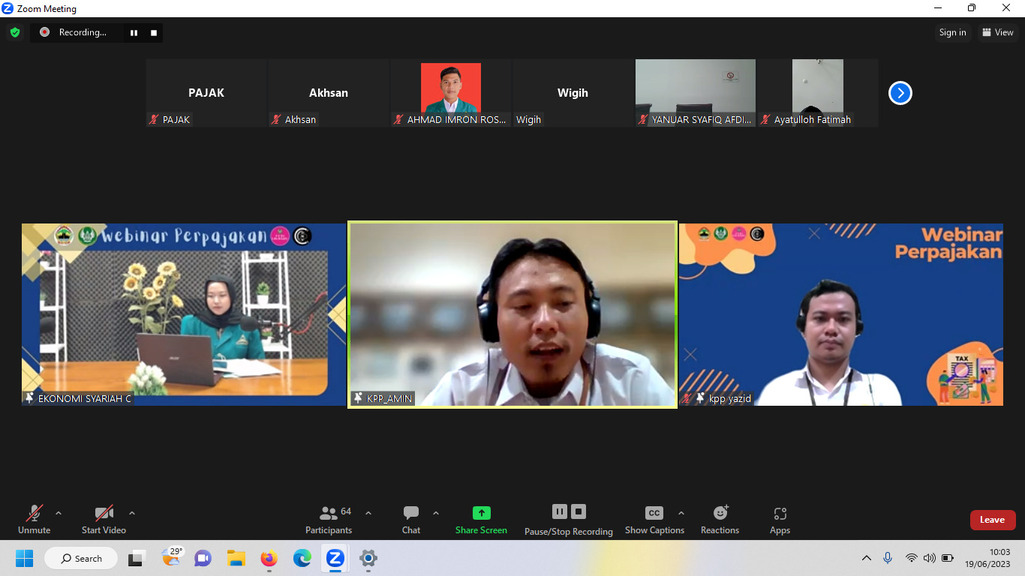Image resolution: width=1025 pixels, height=576 pixels.
Task: Leave the meeting with red Leave button
Action: click(x=992, y=520)
